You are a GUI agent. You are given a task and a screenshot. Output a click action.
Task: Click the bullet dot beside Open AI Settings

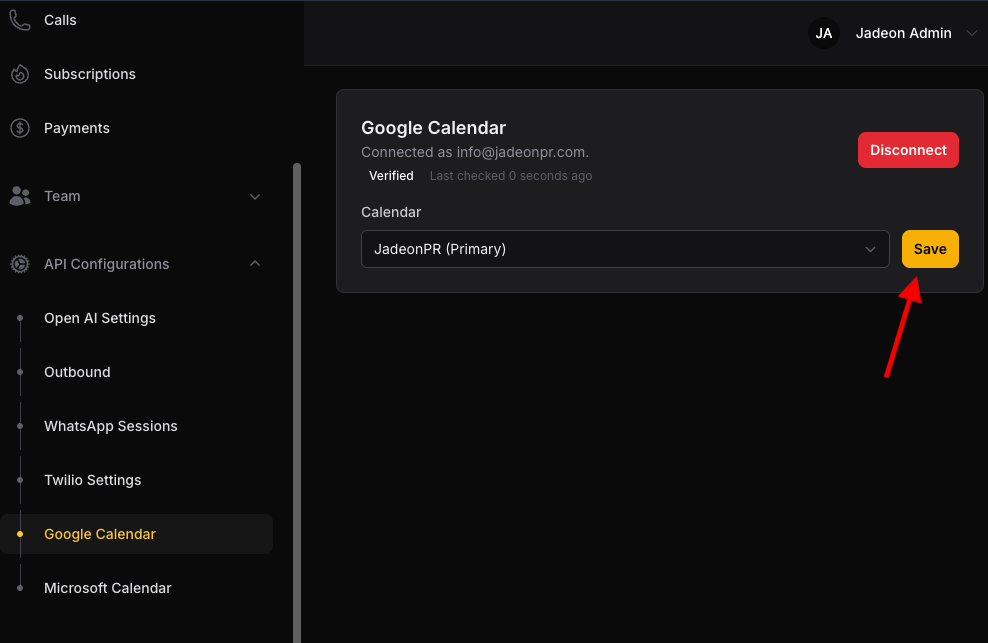point(20,318)
